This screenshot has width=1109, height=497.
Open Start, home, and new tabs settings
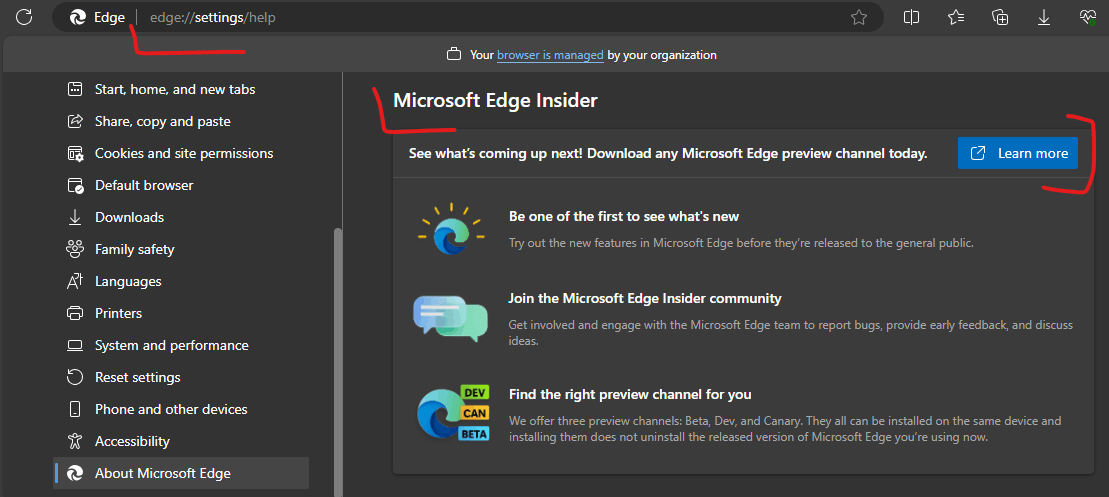point(181,90)
